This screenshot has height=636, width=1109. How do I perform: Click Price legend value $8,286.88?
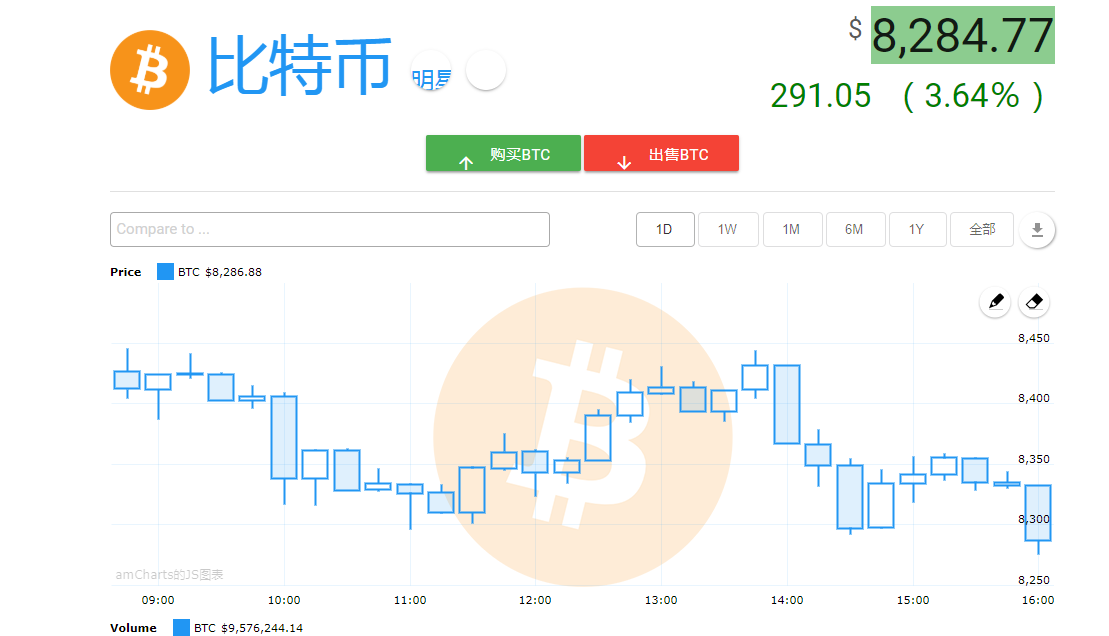click(x=233, y=272)
